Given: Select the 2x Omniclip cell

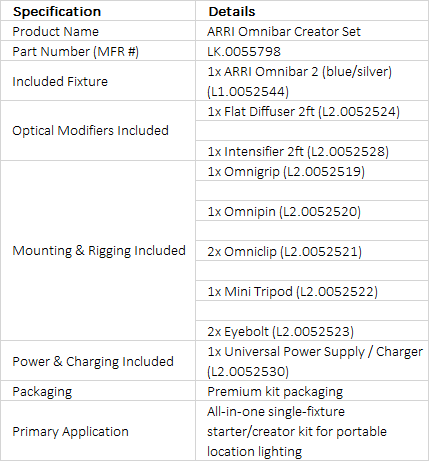Looking at the screenshot, I should [312, 251].
